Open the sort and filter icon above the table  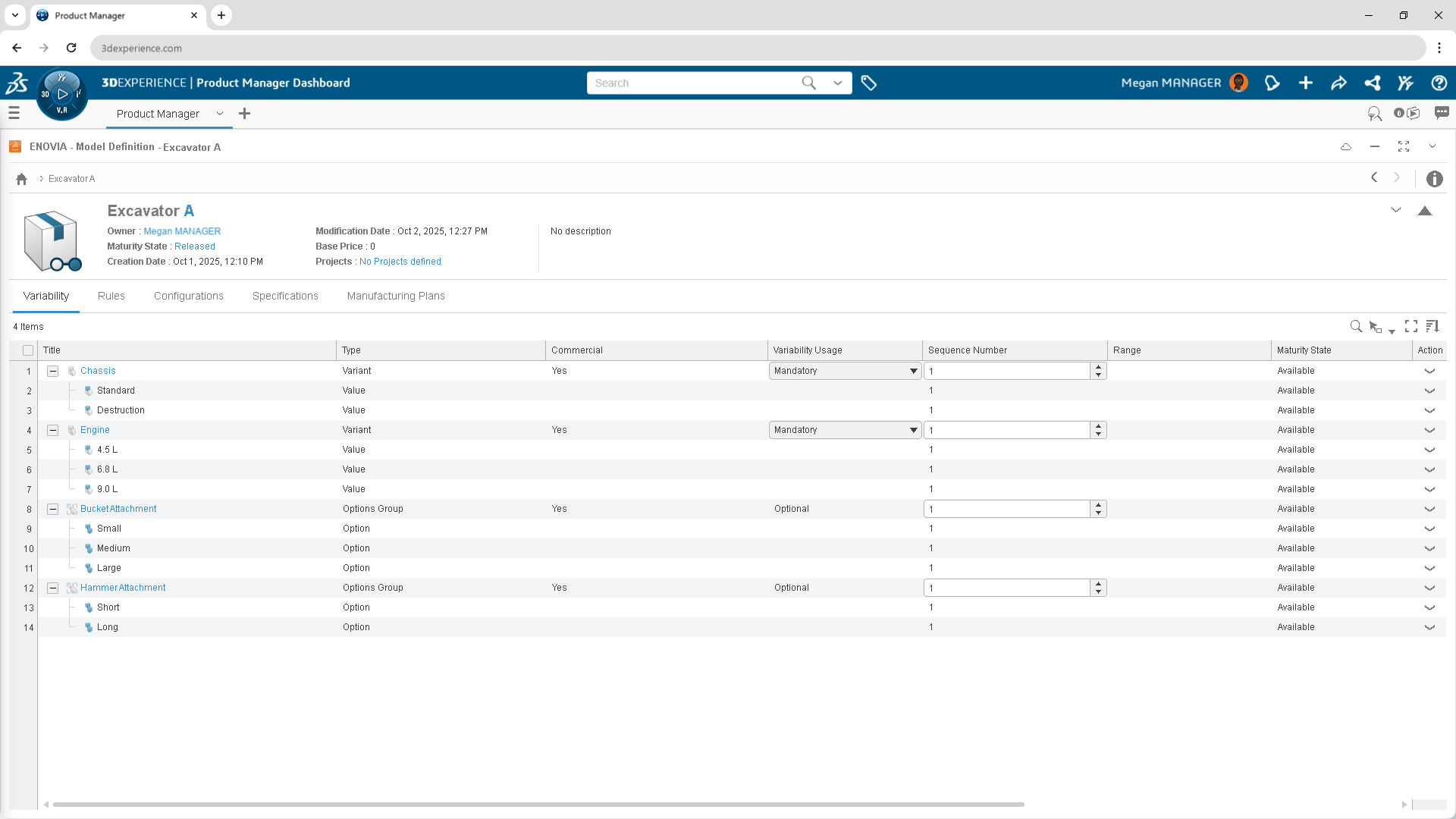1434,326
